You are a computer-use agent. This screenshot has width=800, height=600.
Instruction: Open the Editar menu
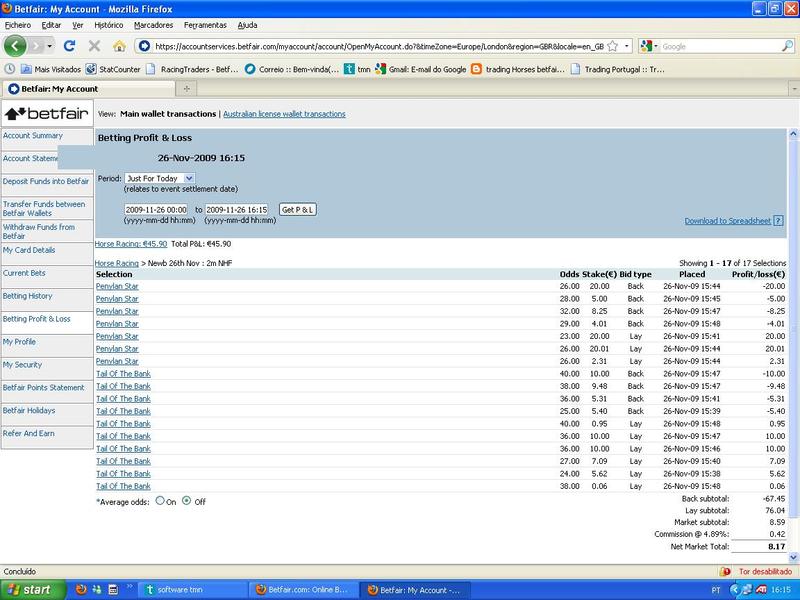pos(51,25)
